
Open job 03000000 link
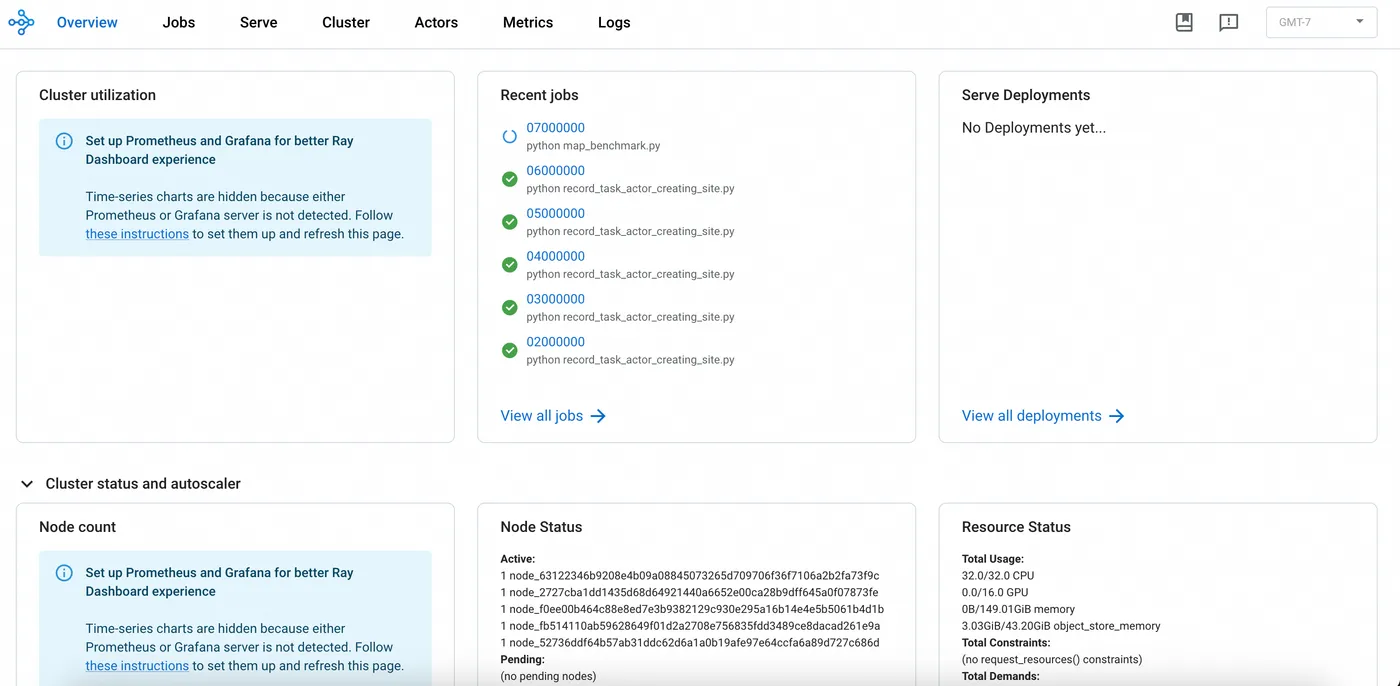point(556,299)
